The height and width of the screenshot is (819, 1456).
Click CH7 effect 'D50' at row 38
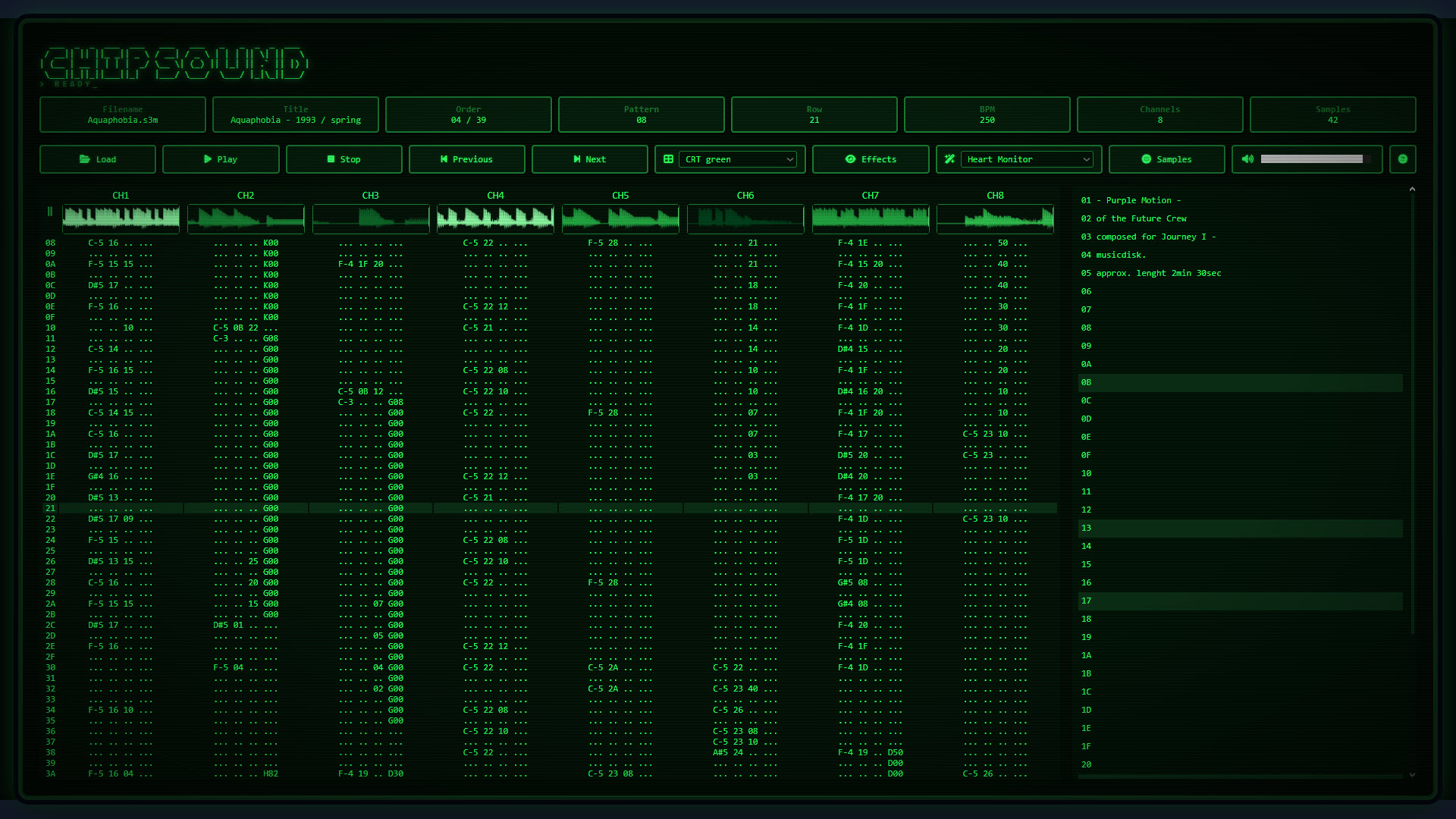point(896,752)
